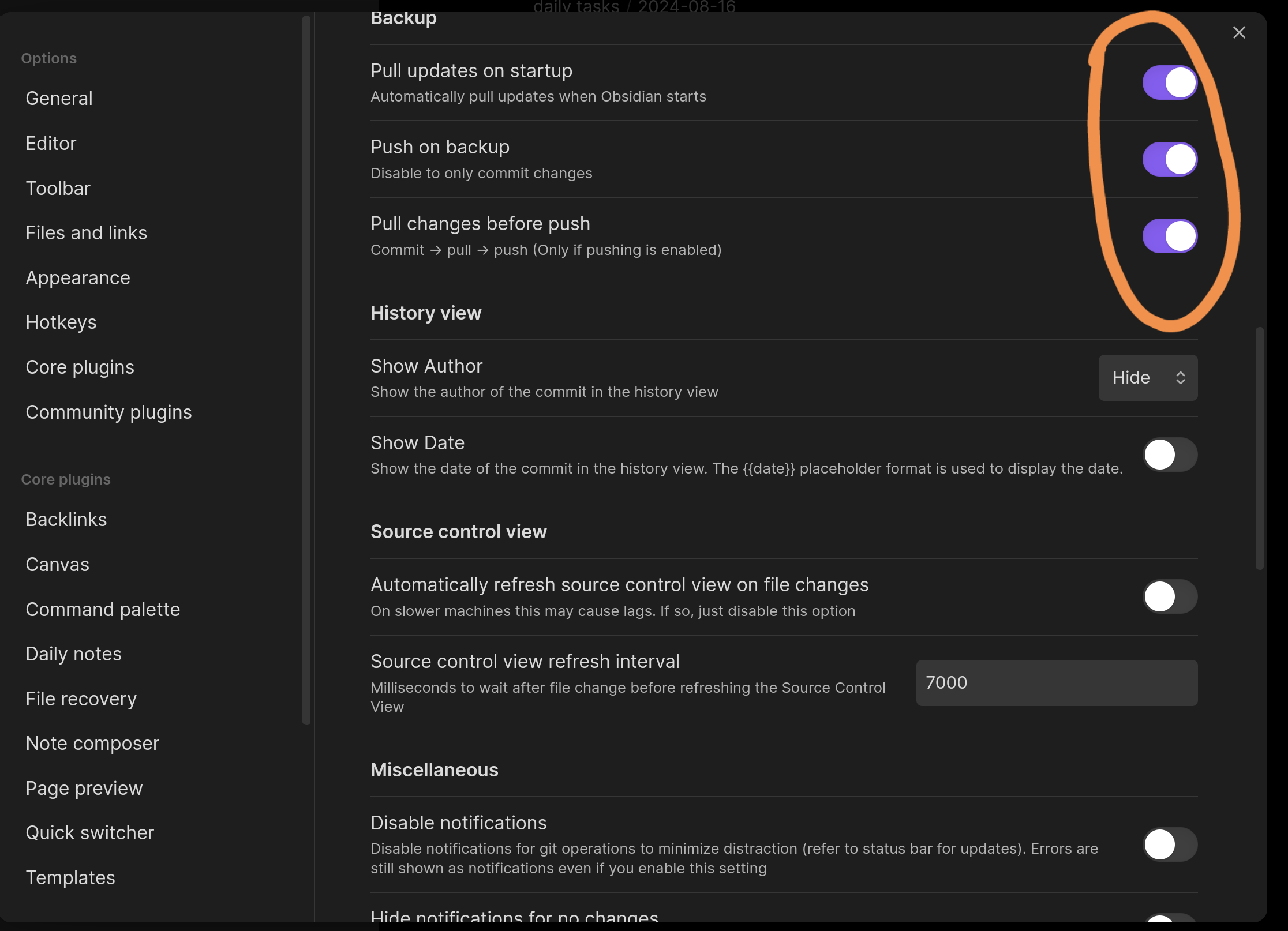Open General settings tab
The width and height of the screenshot is (1288, 931).
tap(59, 99)
